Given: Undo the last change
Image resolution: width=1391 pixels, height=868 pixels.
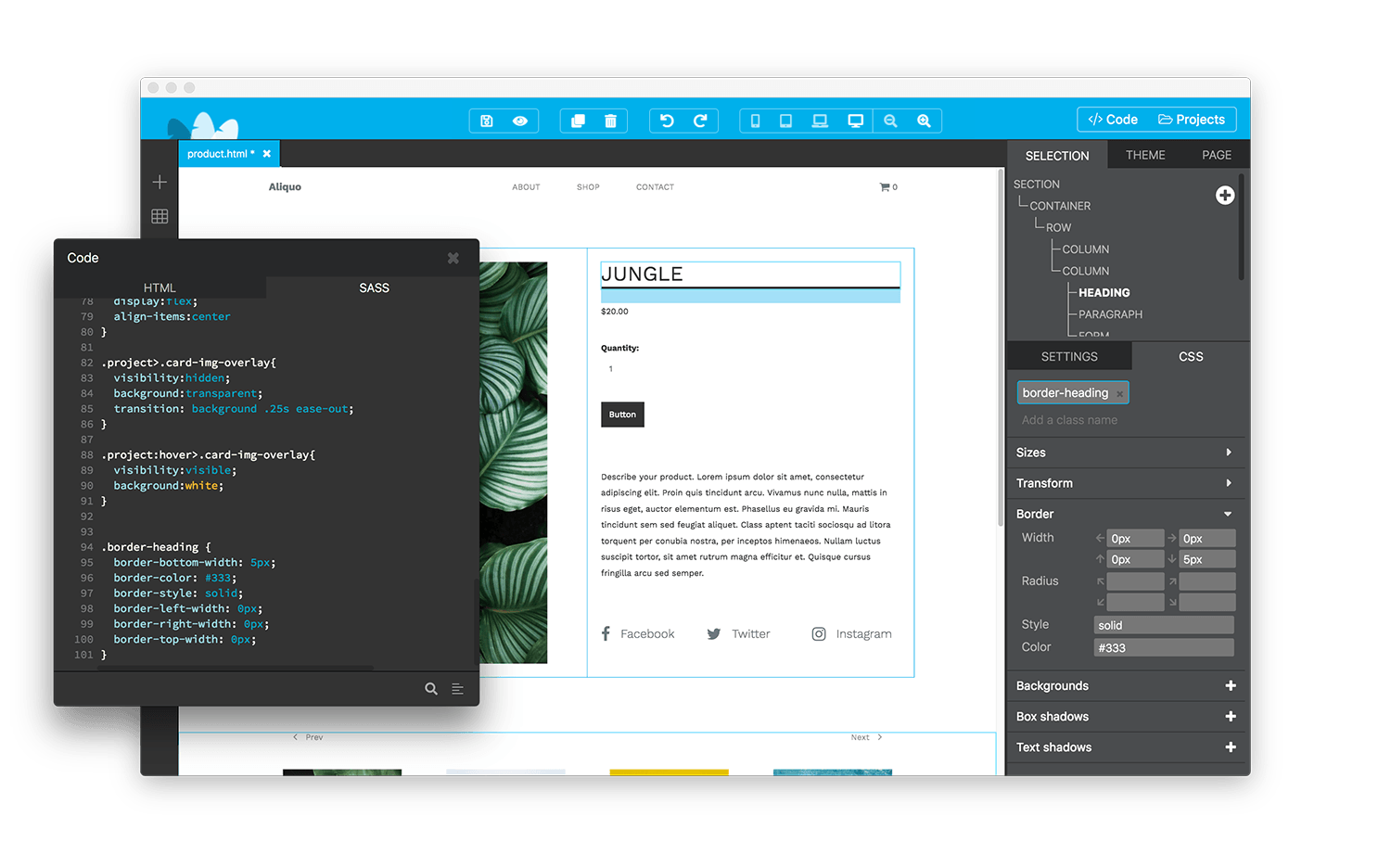Looking at the screenshot, I should coord(667,121).
